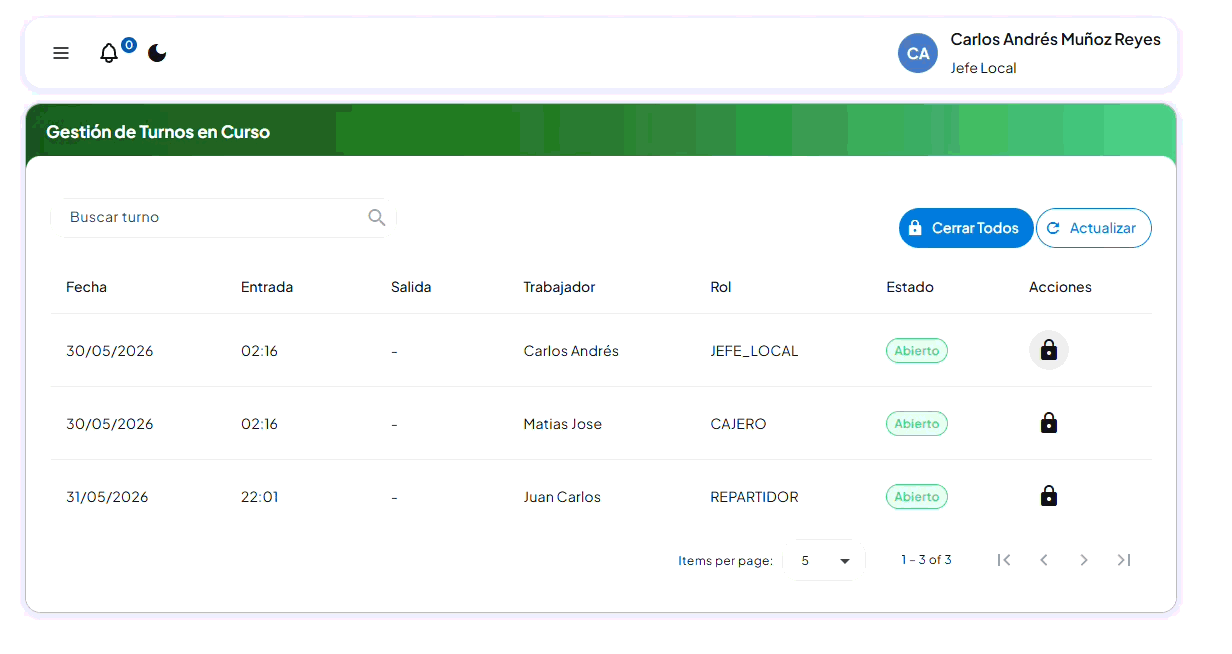Click date 31/05/2026

pyautogui.click(x=107, y=497)
